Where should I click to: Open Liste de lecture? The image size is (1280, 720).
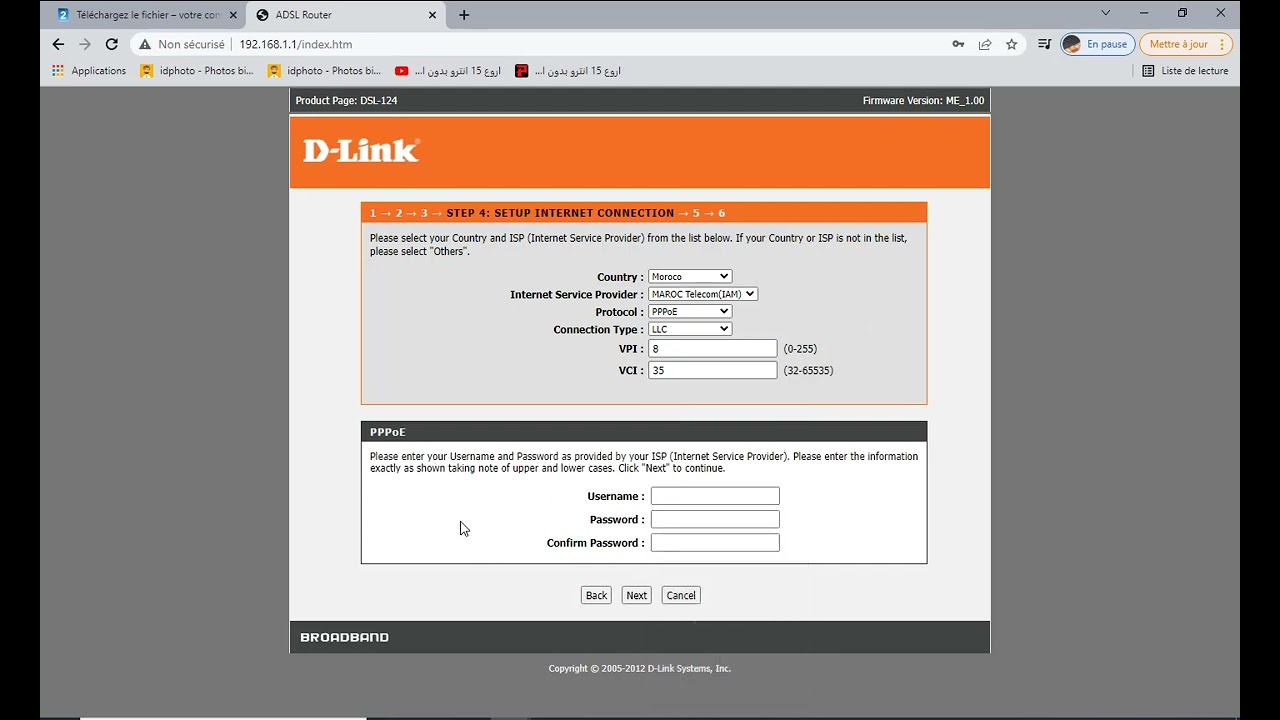1185,71
